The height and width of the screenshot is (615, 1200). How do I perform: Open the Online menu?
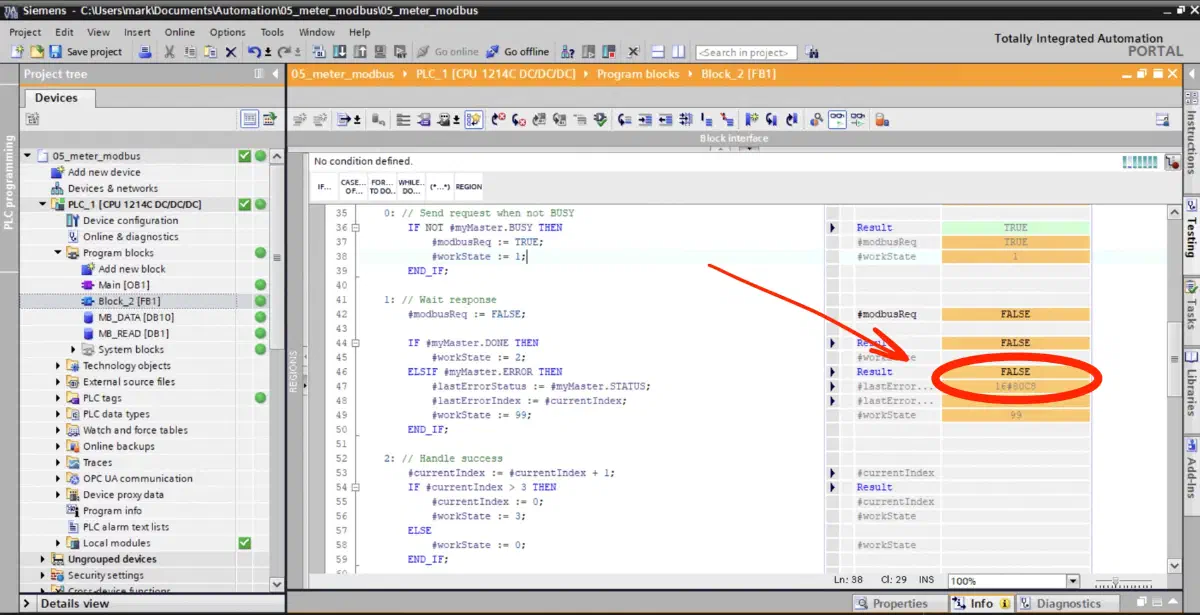(x=180, y=32)
